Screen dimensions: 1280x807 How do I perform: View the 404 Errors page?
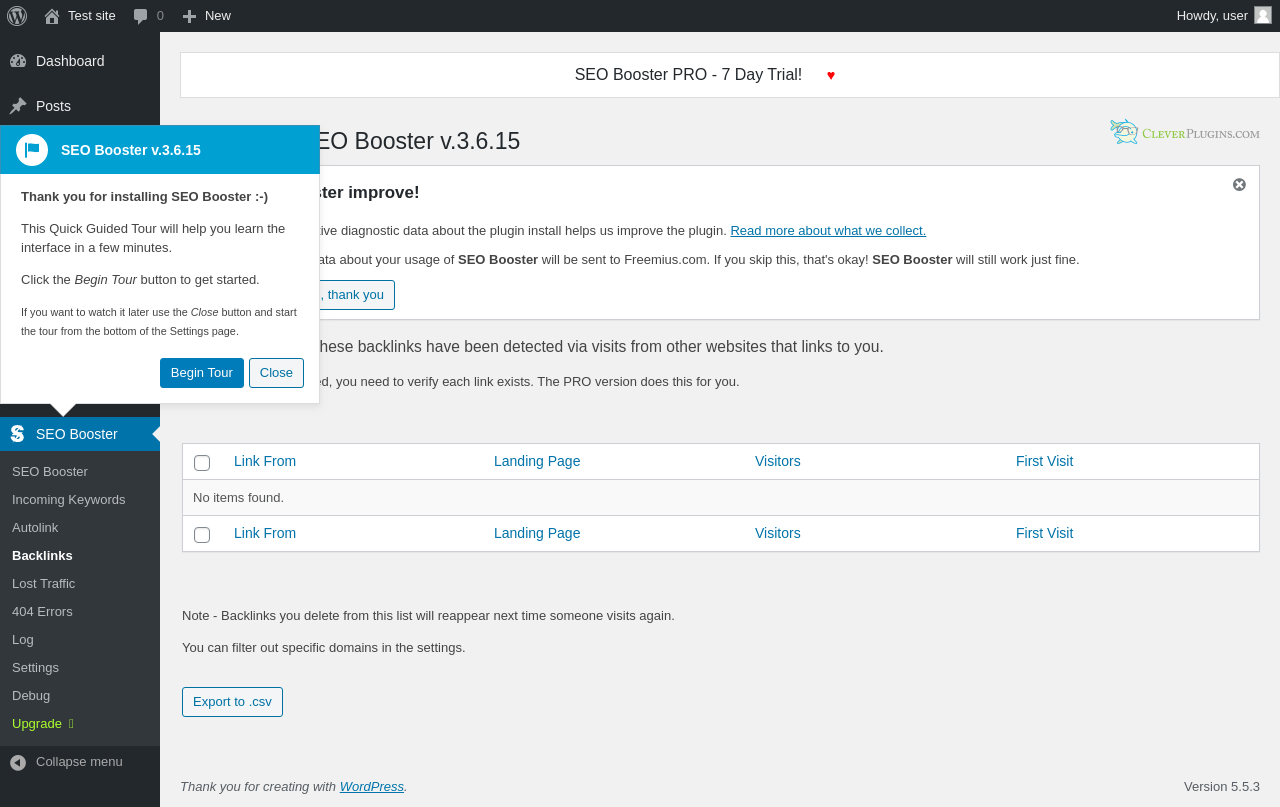42,612
